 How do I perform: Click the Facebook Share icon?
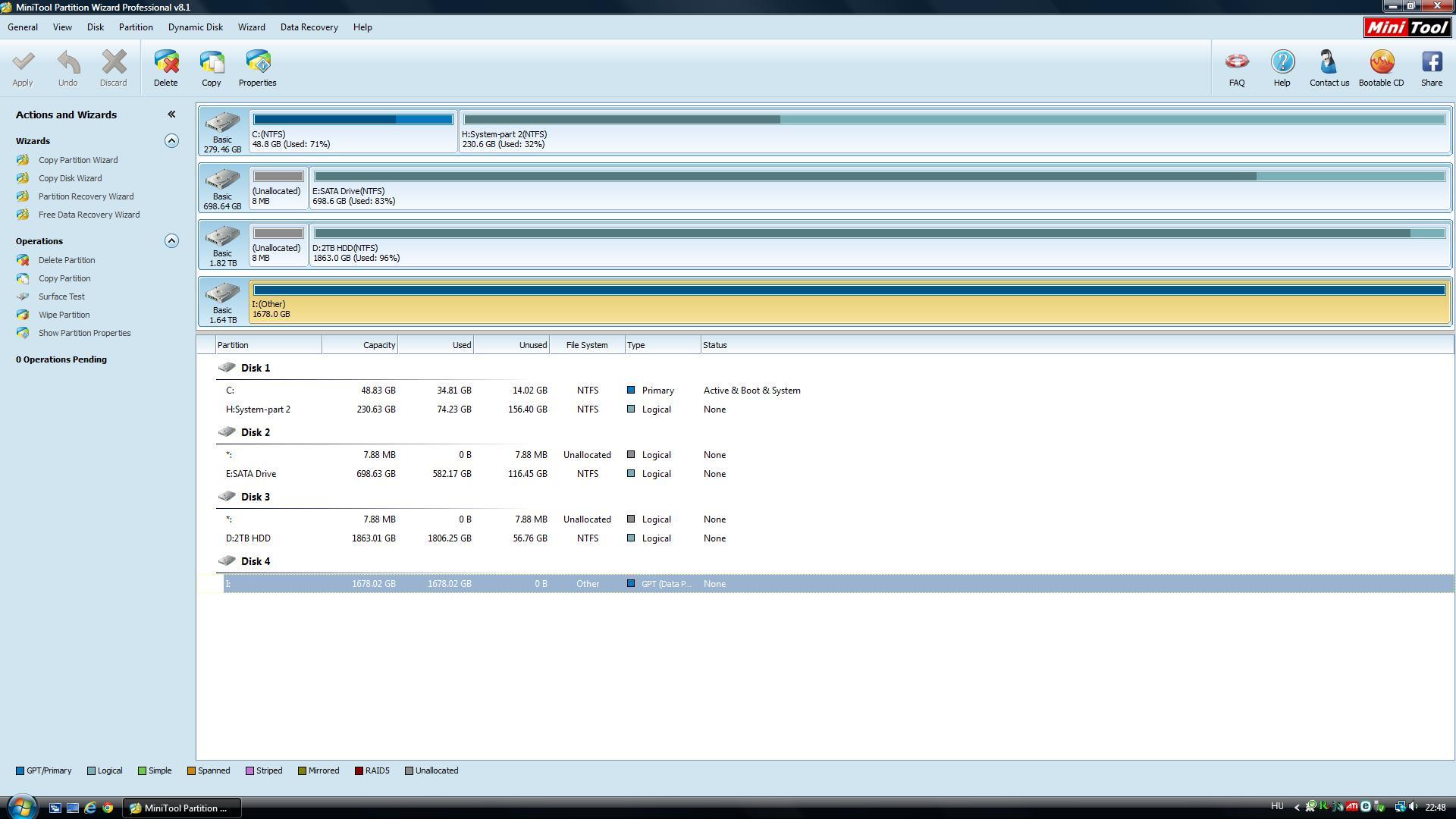pos(1432,62)
